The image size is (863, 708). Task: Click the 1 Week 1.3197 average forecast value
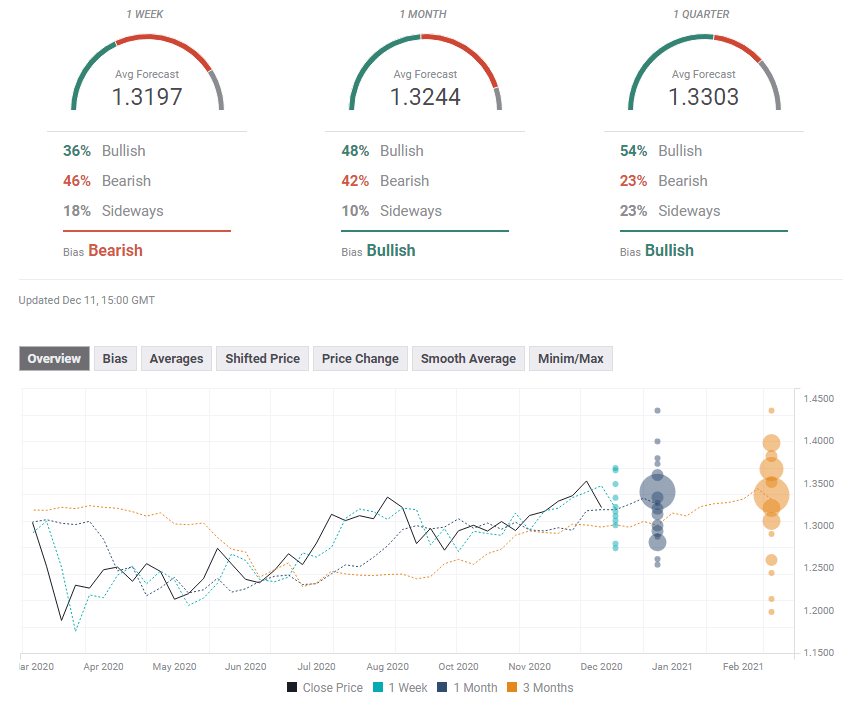point(147,98)
